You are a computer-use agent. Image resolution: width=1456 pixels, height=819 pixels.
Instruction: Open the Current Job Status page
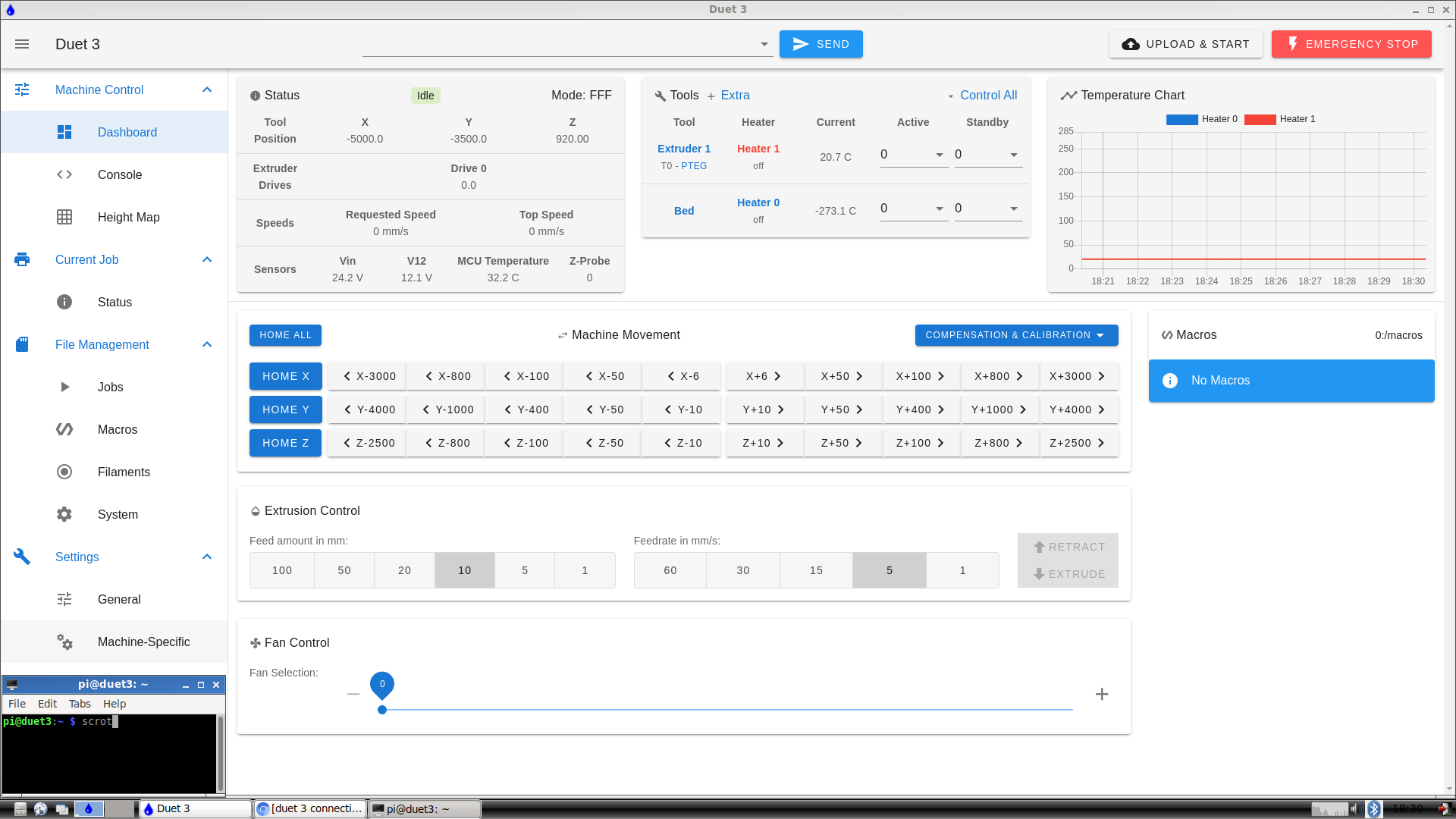[x=114, y=302]
